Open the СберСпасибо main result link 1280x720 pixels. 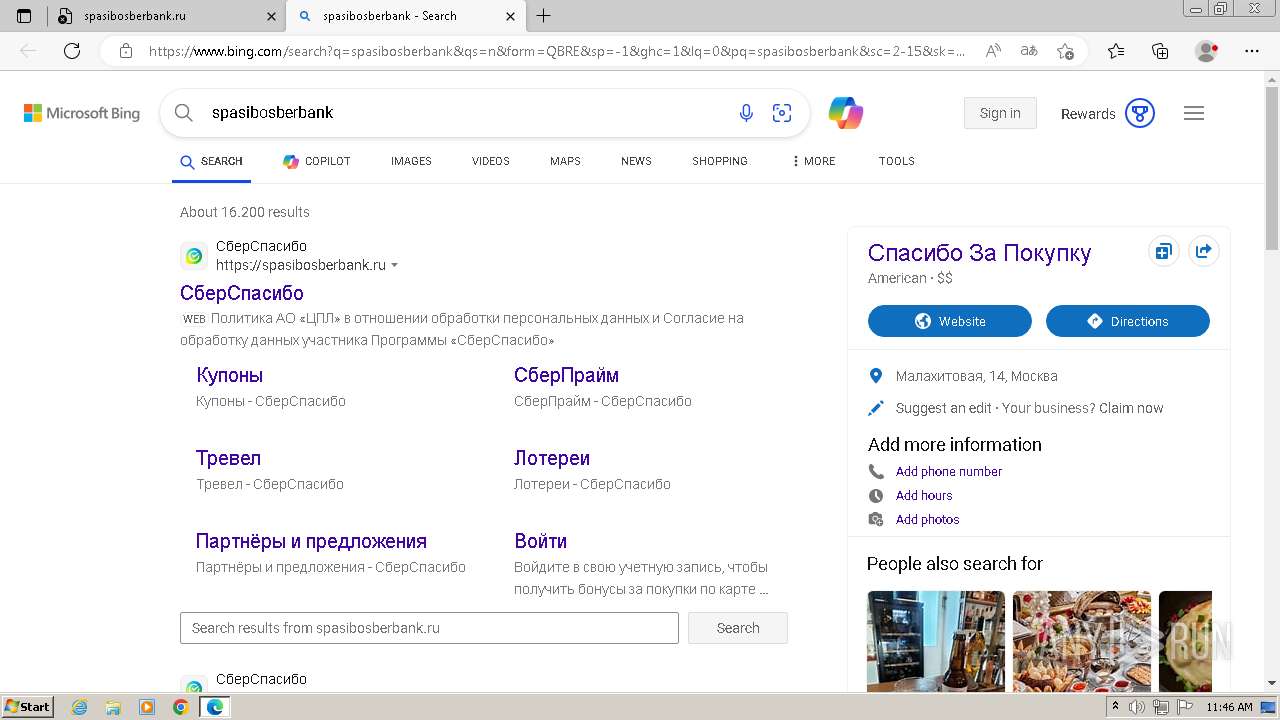pos(242,293)
